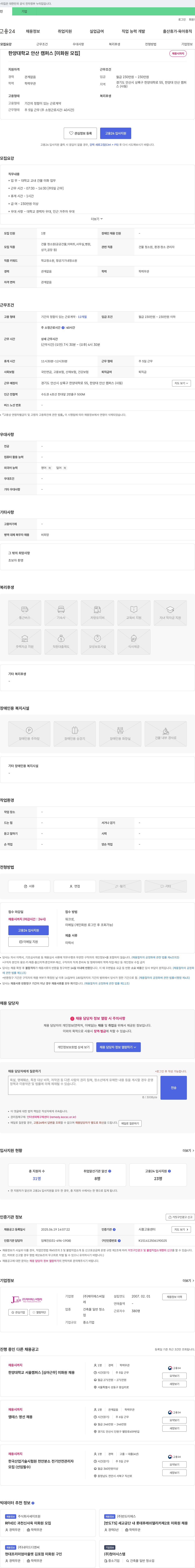
Task: Click 고용24 입사지원 button near the title
Action: click(x=115, y=133)
